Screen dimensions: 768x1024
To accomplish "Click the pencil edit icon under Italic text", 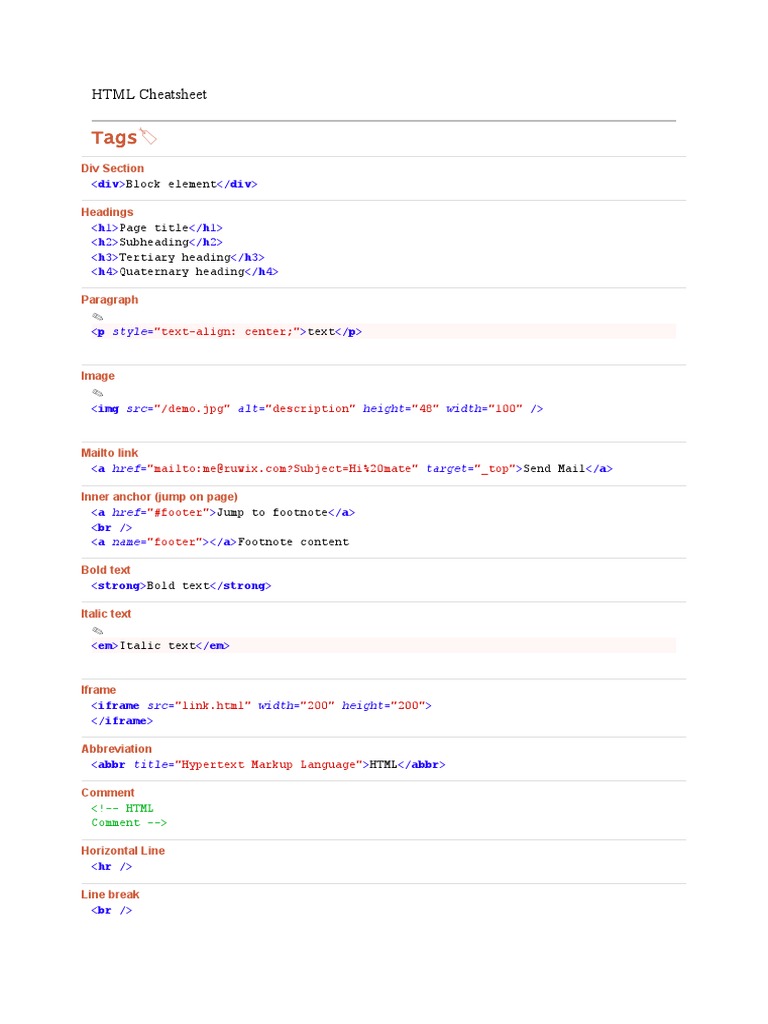I will click(98, 631).
